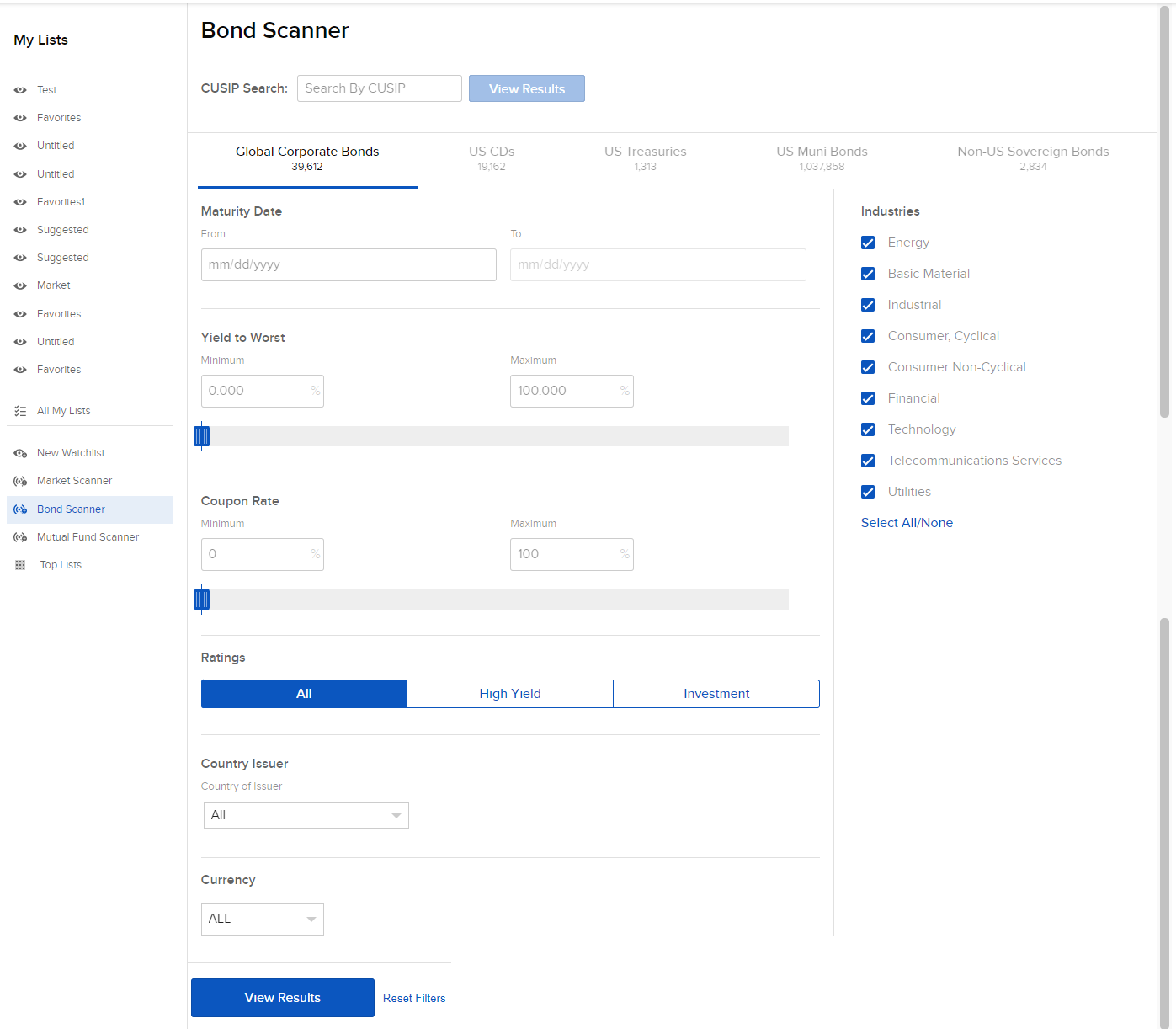Switch to the US Treasuries tab
The image size is (1176, 1029).
(645, 157)
